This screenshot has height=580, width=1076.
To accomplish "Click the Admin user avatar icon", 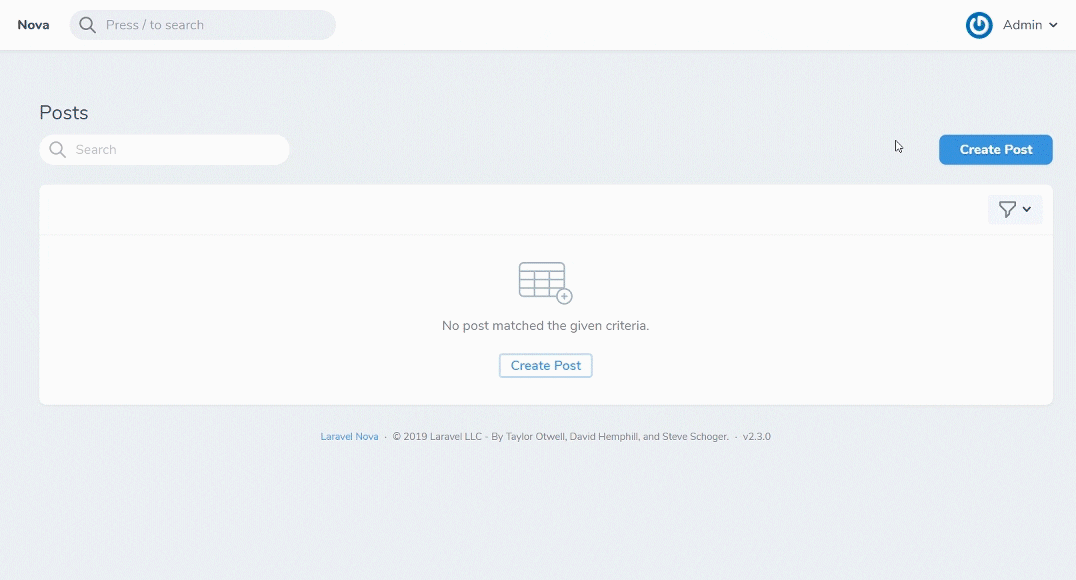I will (x=979, y=25).
